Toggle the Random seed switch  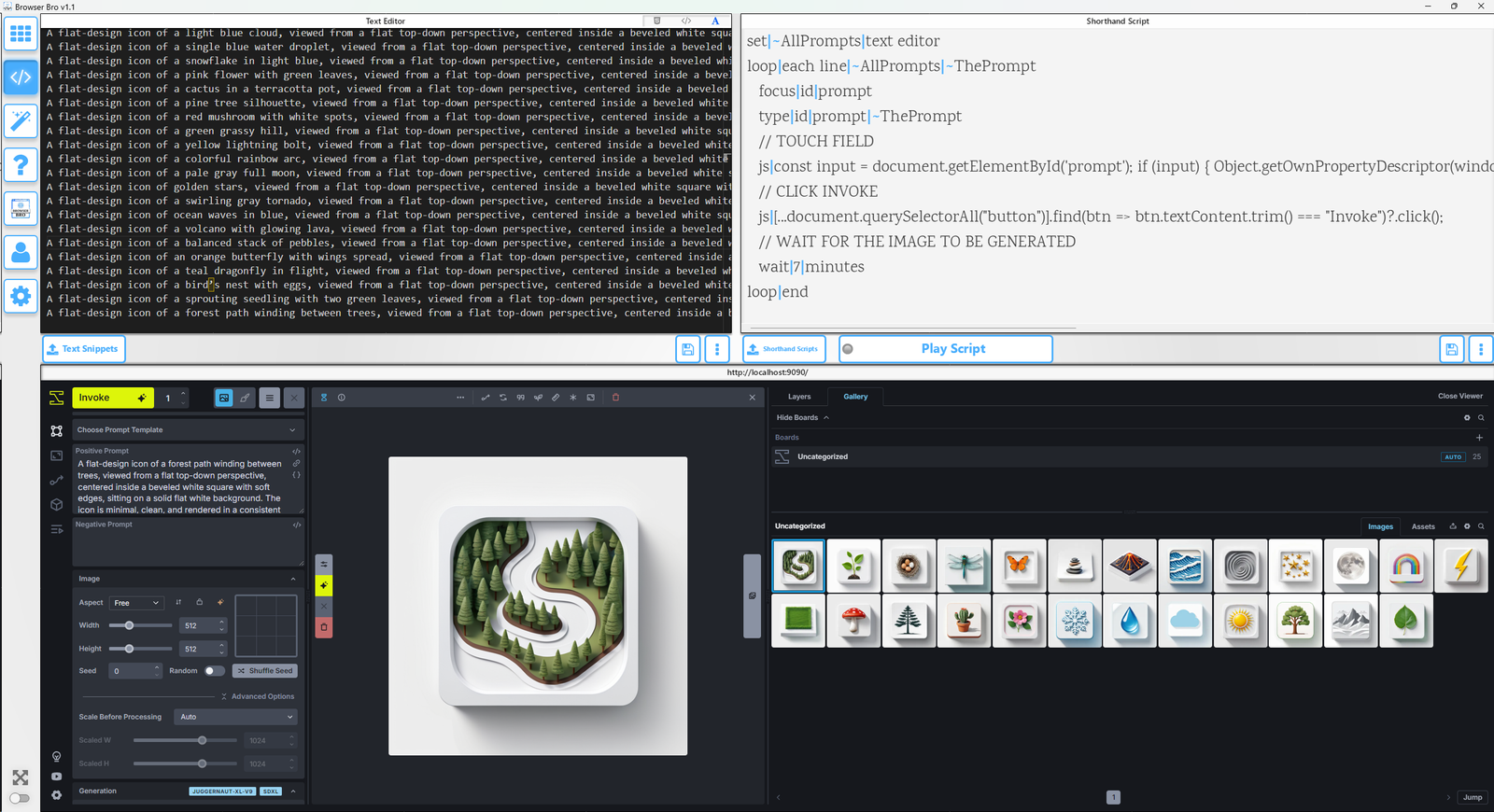(214, 671)
